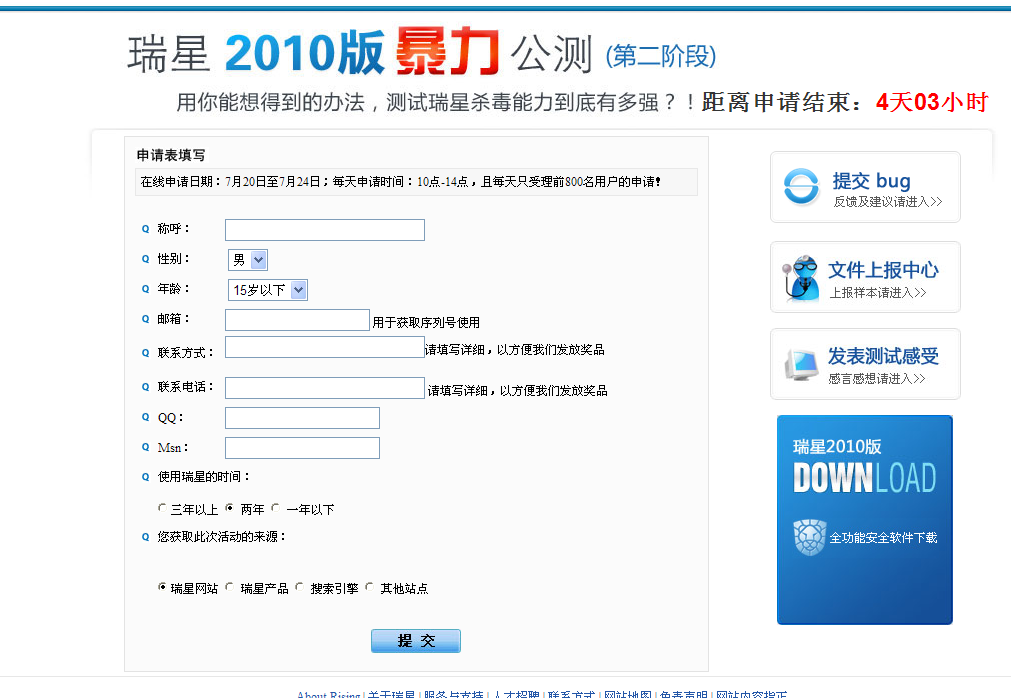Click the 使用瑞星的时间 label
Screen dimensions: 1011x698
click(204, 477)
